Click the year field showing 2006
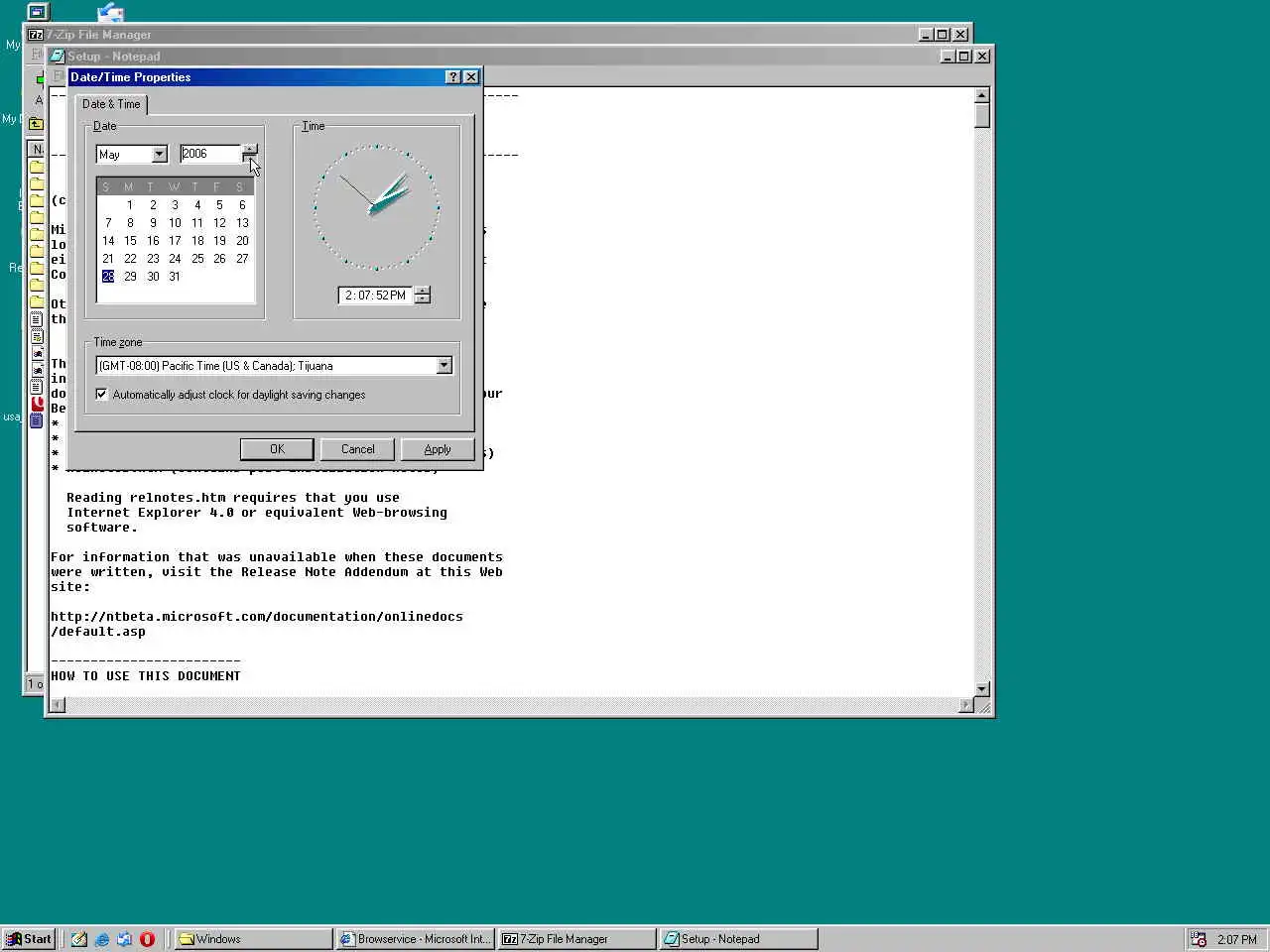The image size is (1270, 952). 210,154
